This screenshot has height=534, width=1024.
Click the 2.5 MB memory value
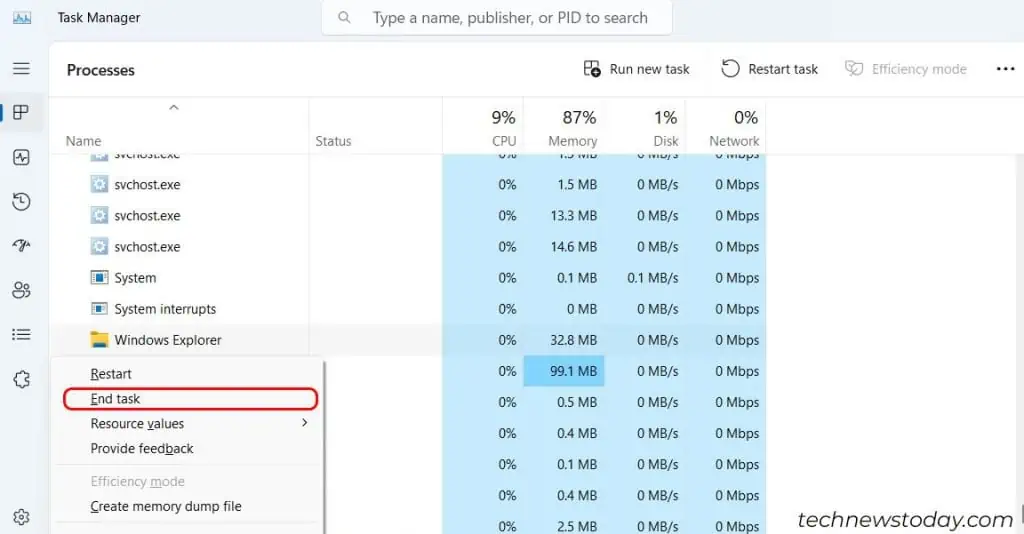pyautogui.click(x=577, y=526)
